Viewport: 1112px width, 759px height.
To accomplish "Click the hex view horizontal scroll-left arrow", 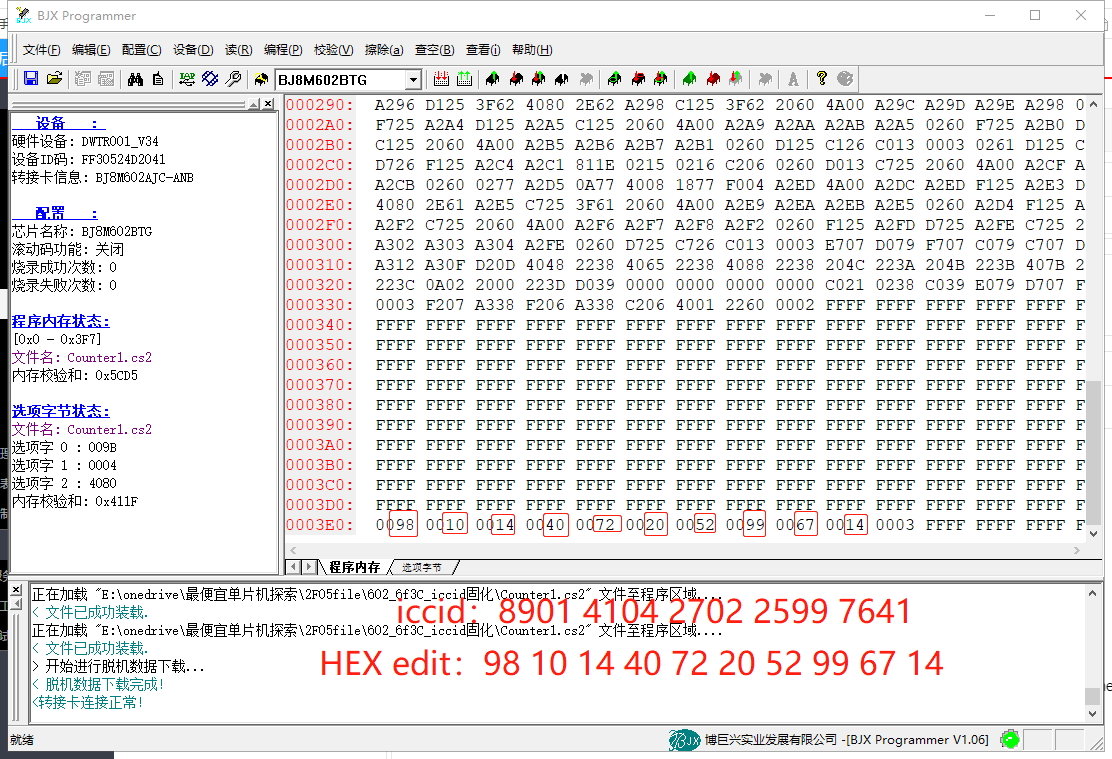I will 293,550.
